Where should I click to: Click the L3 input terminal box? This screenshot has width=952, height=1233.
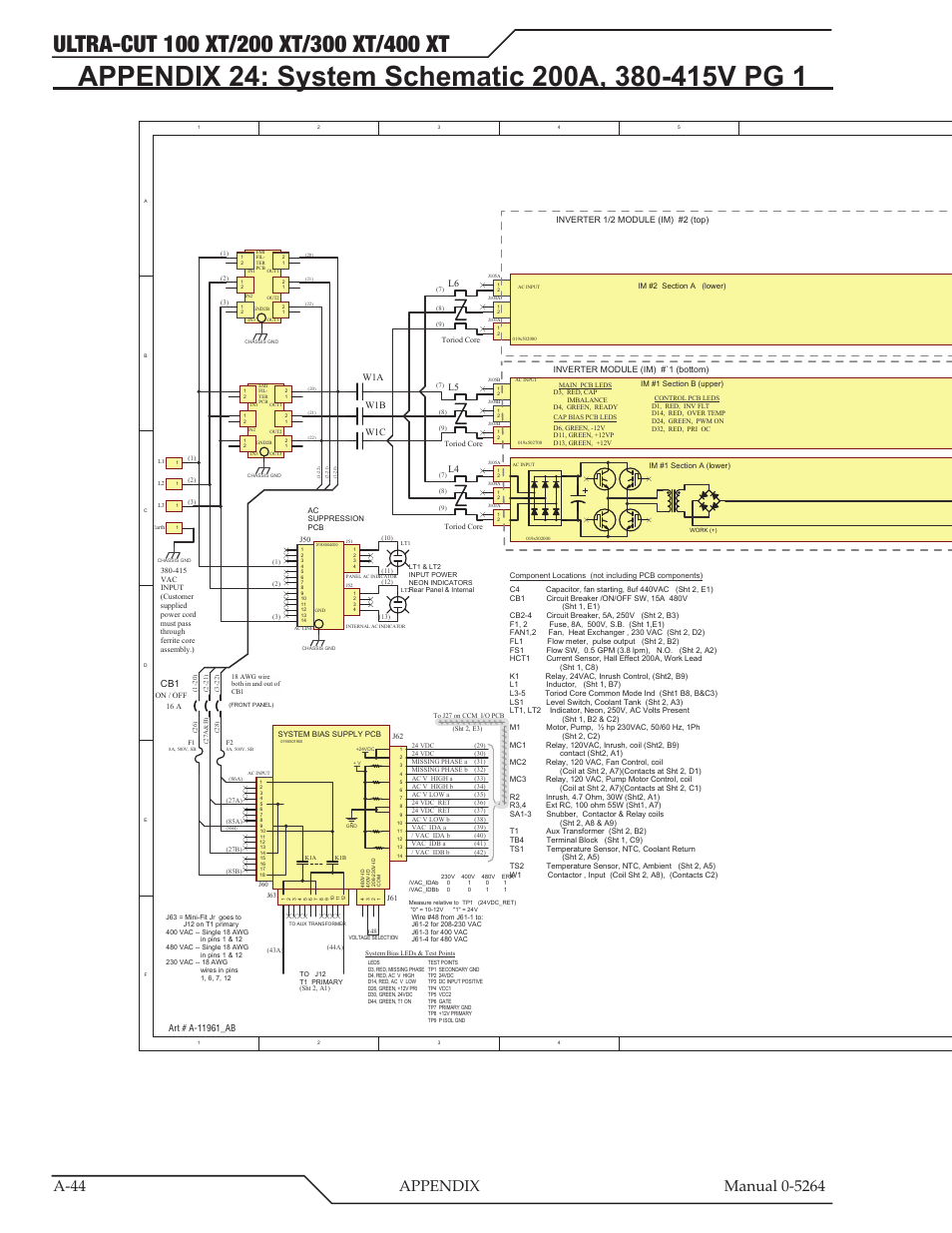(175, 506)
